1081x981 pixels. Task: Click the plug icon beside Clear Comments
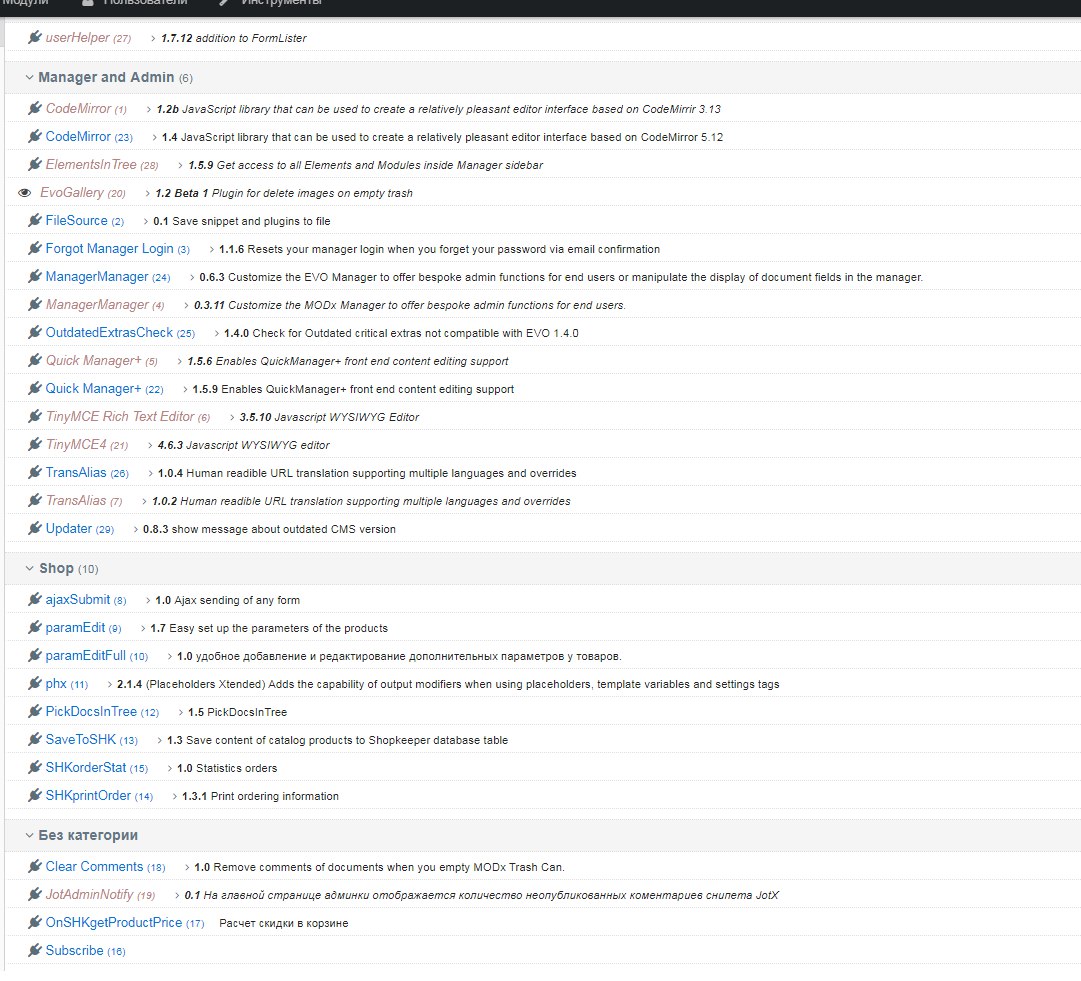[x=34, y=867]
